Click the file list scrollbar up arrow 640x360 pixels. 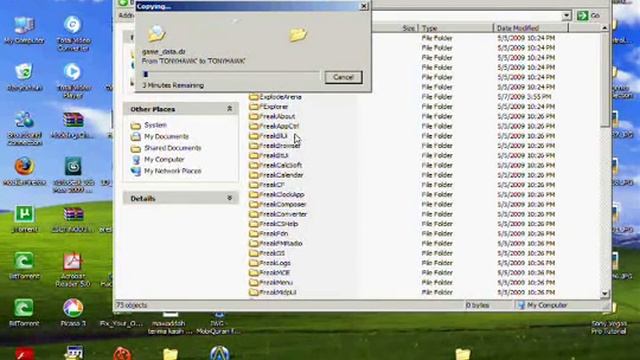[604, 28]
